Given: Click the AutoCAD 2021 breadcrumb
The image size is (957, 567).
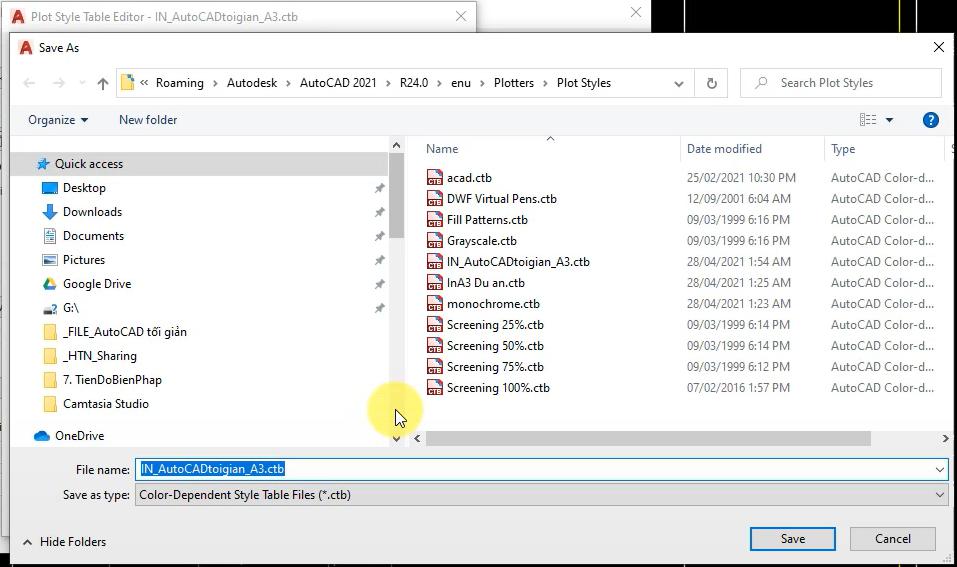Looking at the screenshot, I should coord(338,83).
